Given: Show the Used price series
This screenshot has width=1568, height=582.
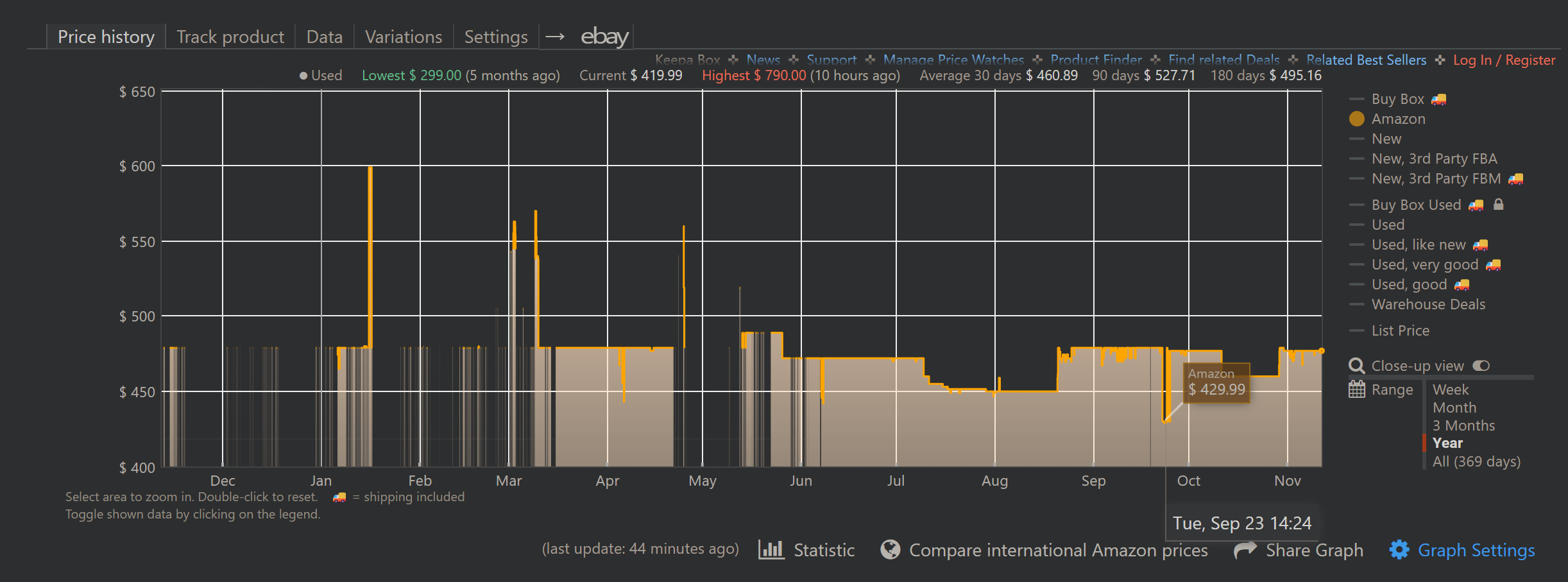Looking at the screenshot, I should point(1388,225).
